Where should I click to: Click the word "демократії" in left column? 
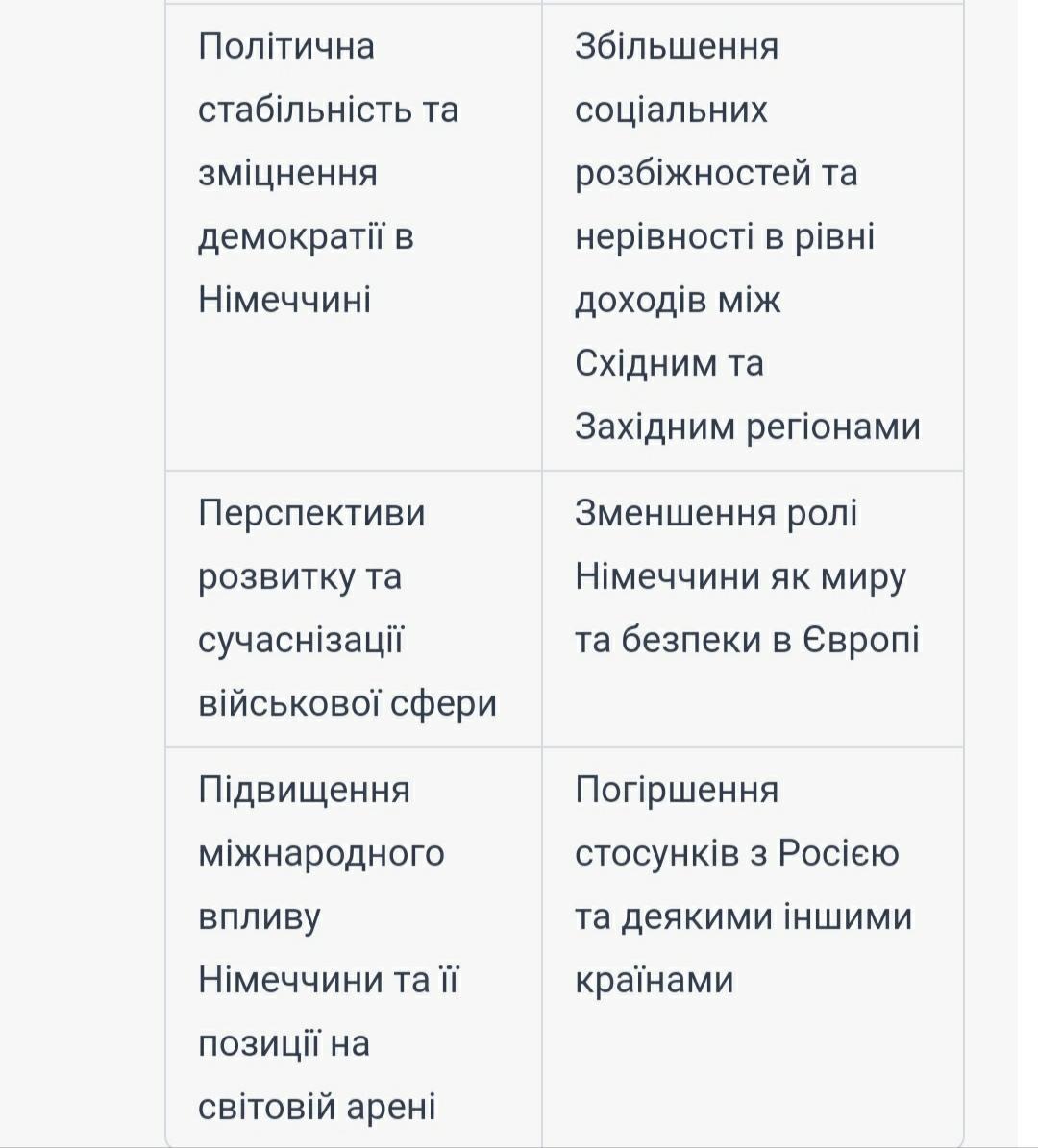click(291, 238)
